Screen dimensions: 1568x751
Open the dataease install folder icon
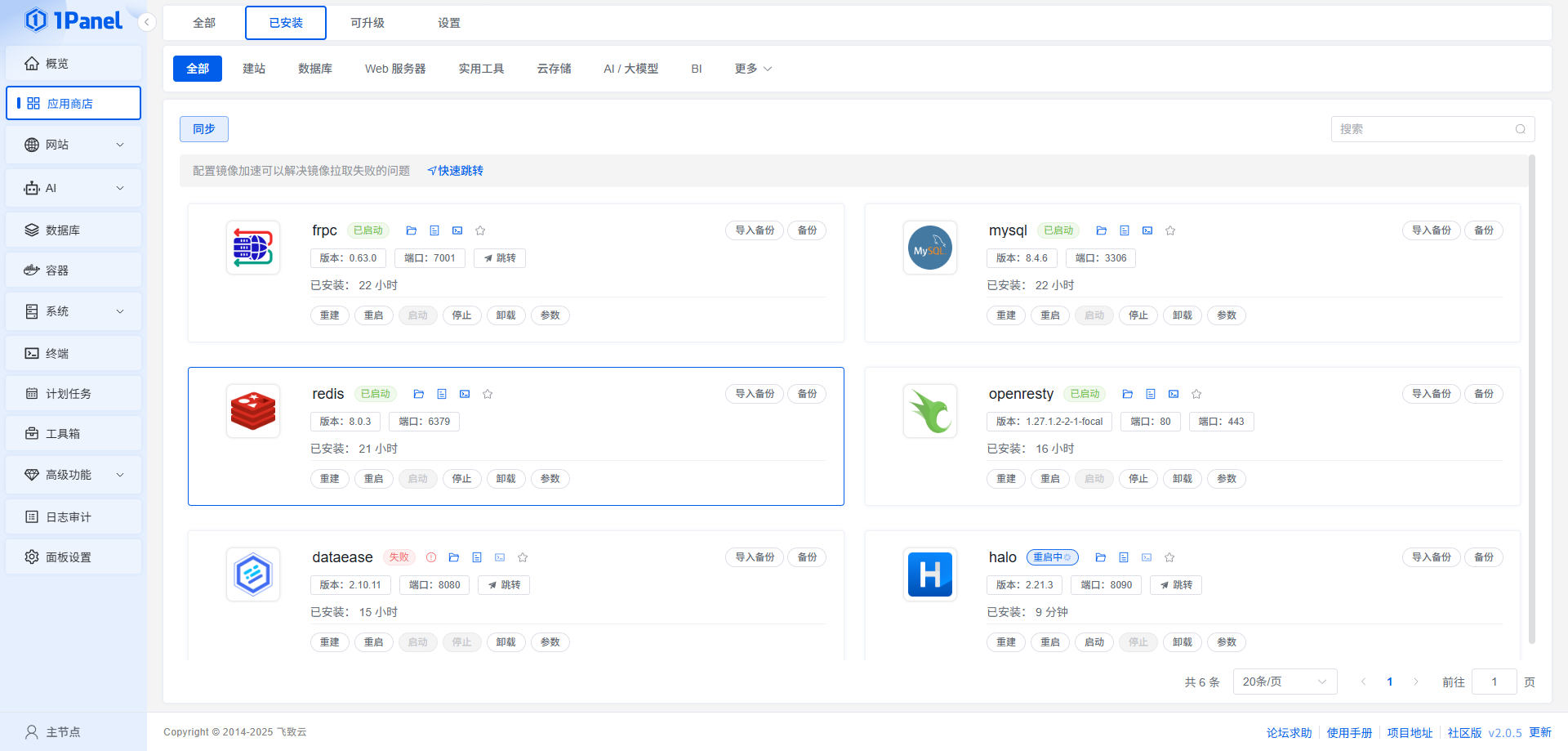pos(454,557)
